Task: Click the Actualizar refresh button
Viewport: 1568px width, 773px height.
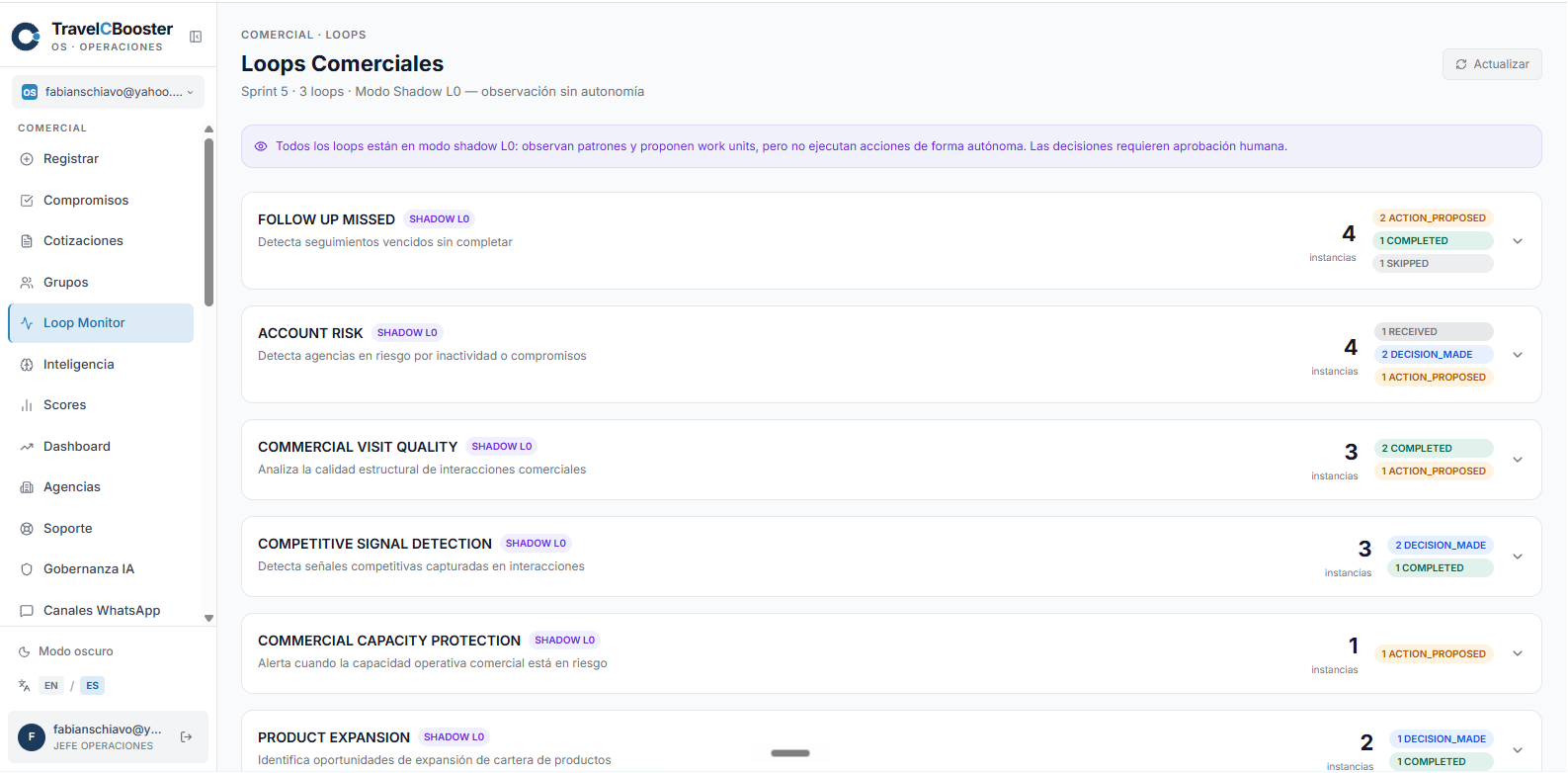Action: [1492, 64]
